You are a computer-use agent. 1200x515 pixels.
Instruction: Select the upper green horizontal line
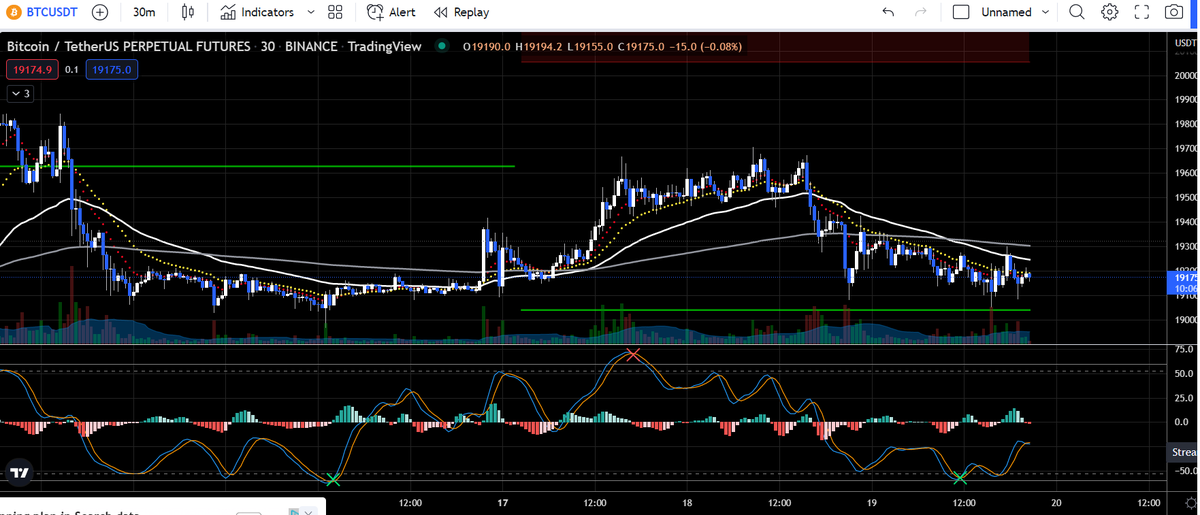tap(257, 166)
